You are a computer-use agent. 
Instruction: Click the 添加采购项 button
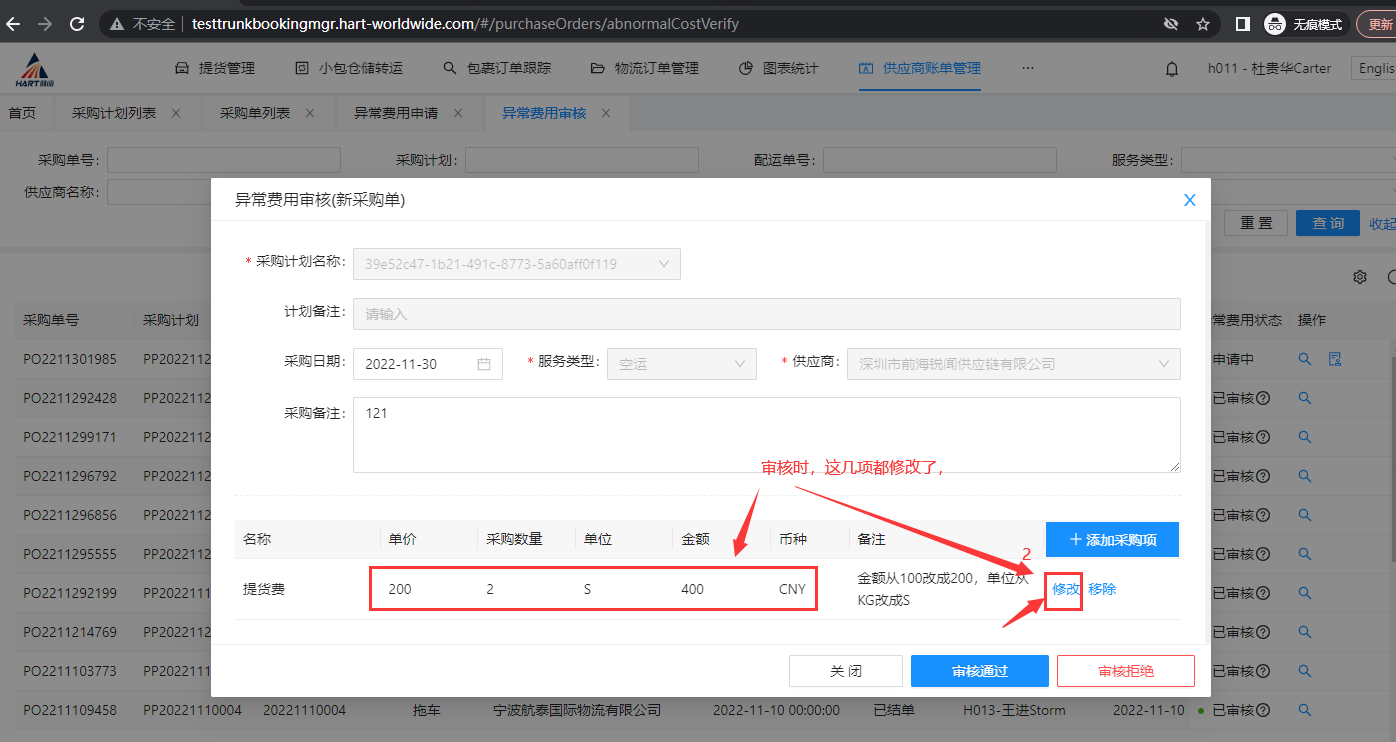coord(1112,539)
